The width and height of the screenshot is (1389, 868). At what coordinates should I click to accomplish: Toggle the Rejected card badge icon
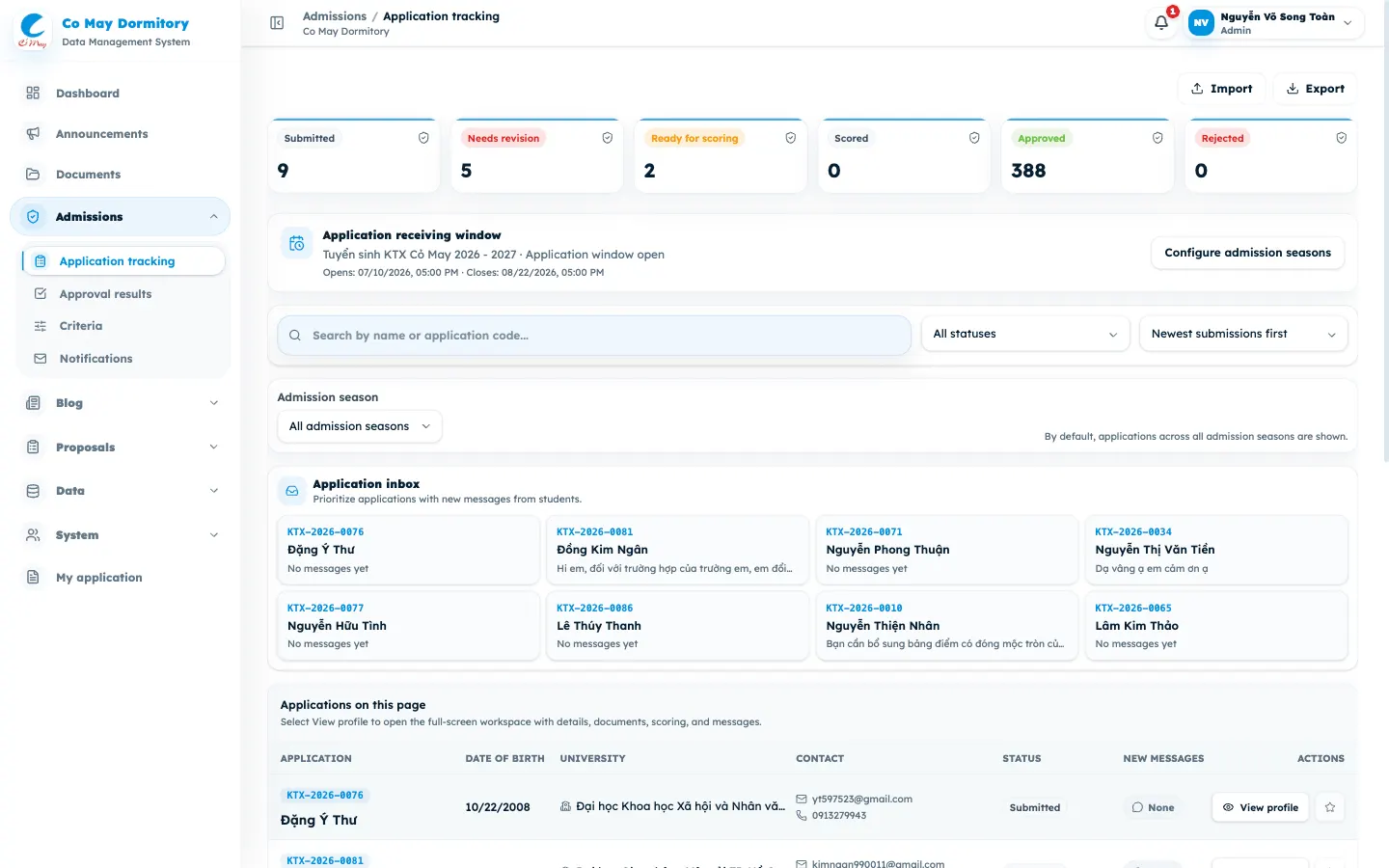click(1342, 138)
